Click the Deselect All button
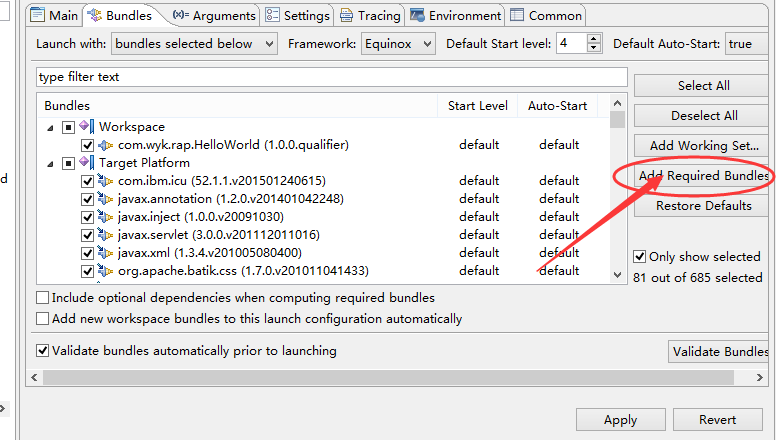 [703, 116]
